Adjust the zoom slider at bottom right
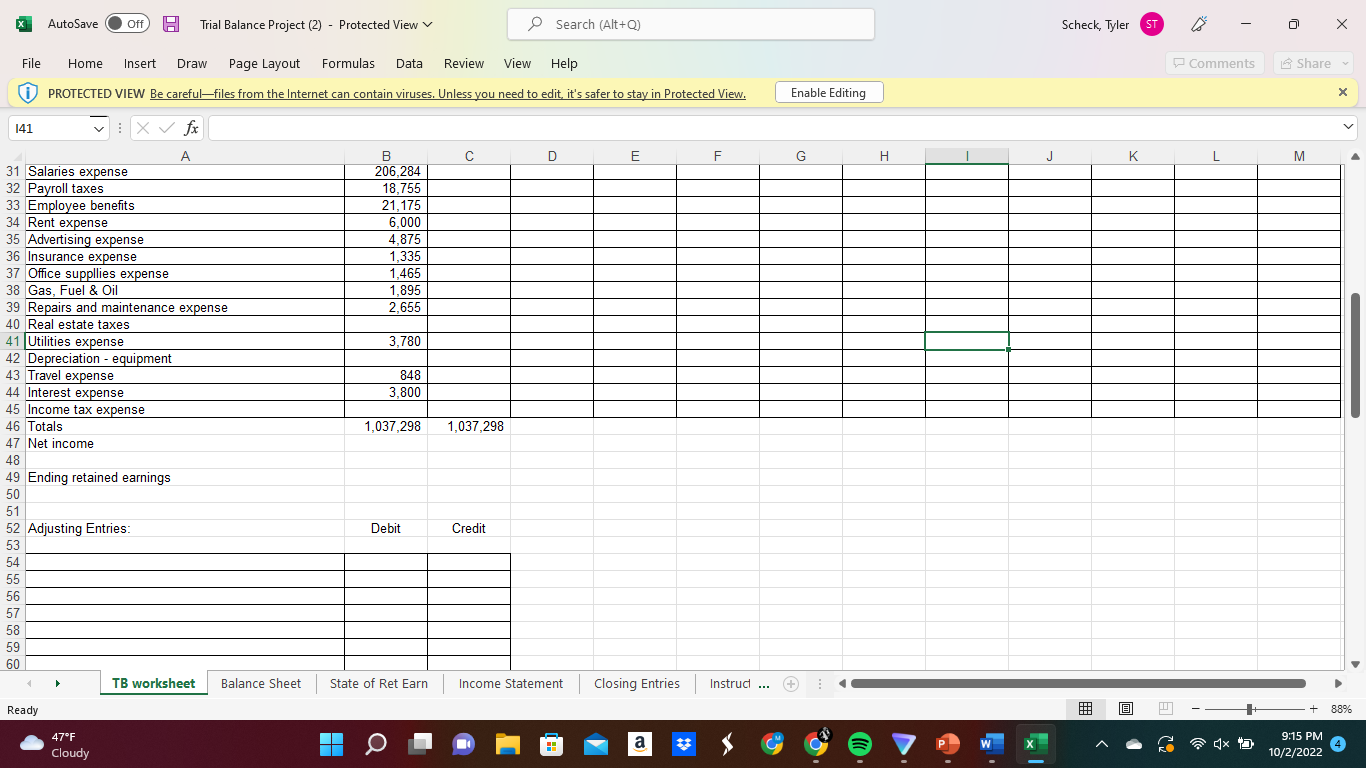Screen dimensions: 1366x768 [1250, 708]
